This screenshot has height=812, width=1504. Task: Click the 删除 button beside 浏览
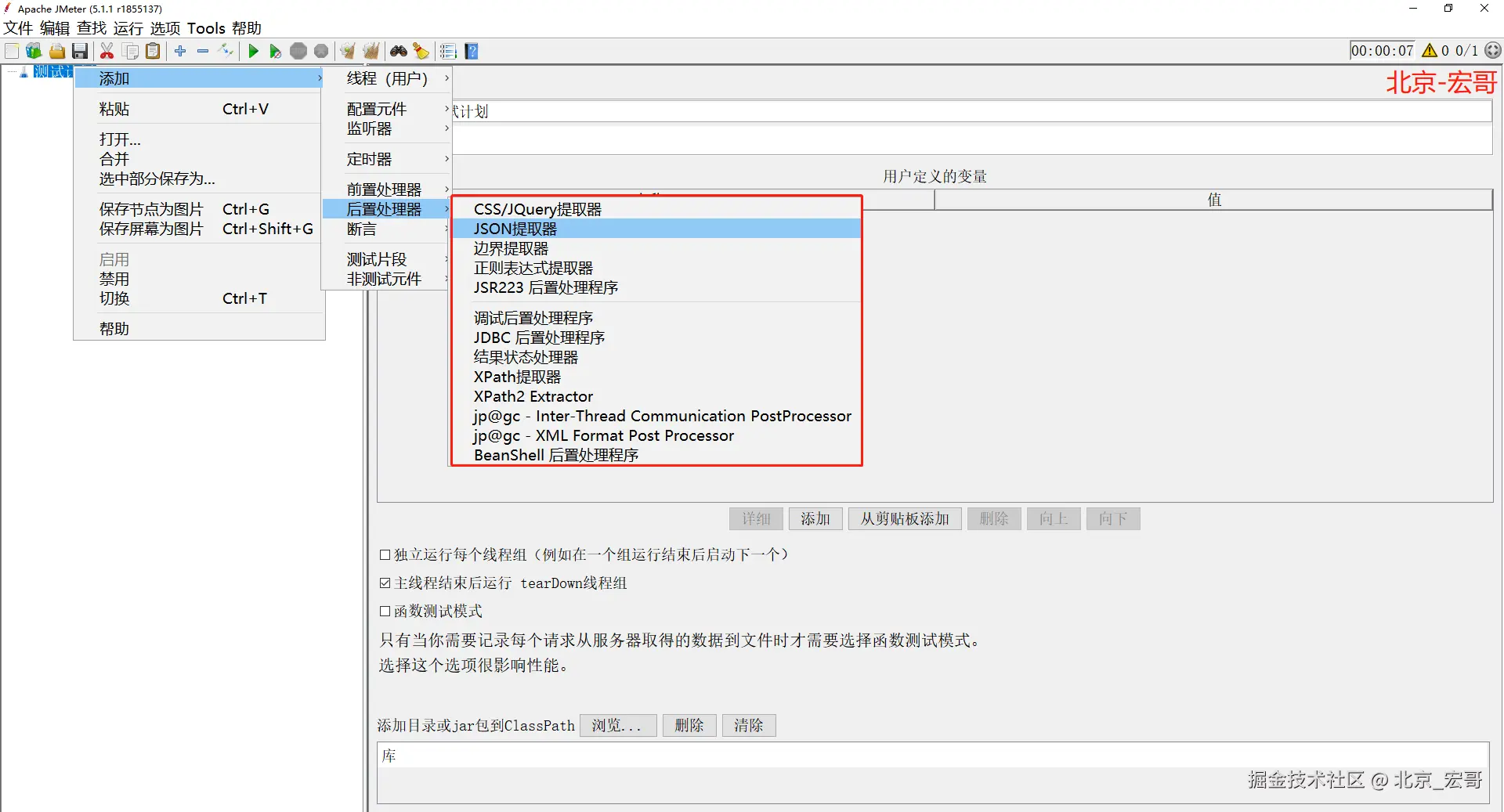click(689, 726)
